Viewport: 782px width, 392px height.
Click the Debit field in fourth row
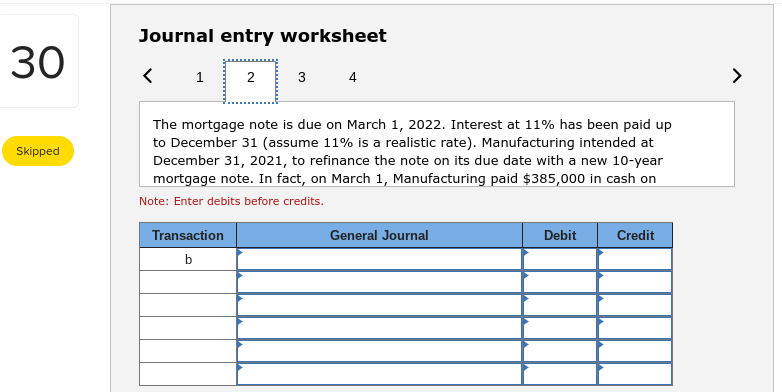click(560, 328)
